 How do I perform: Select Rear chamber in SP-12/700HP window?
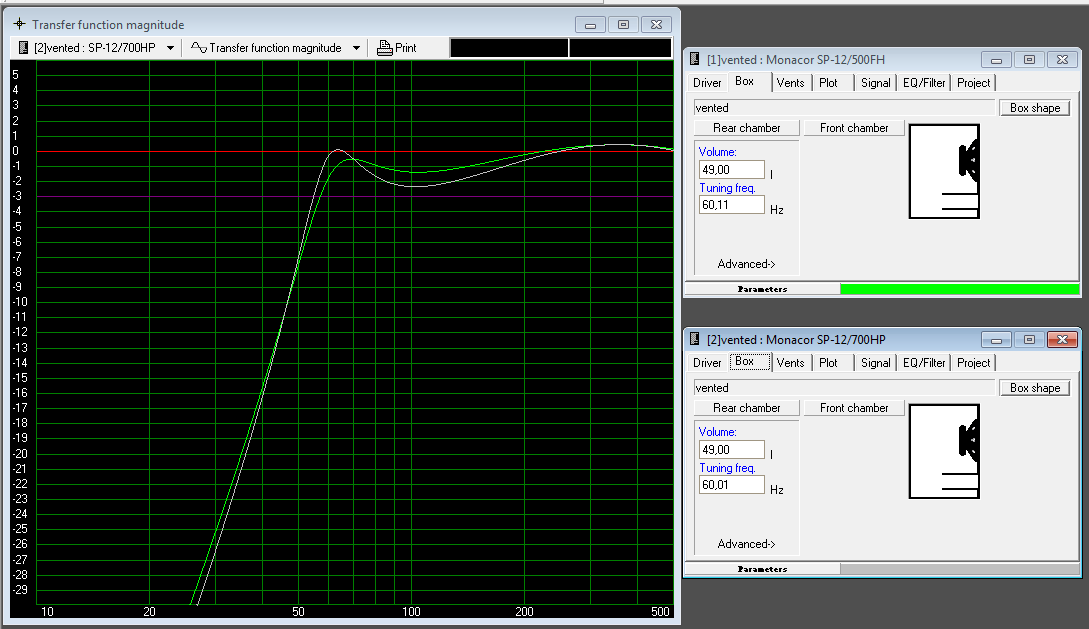(747, 408)
